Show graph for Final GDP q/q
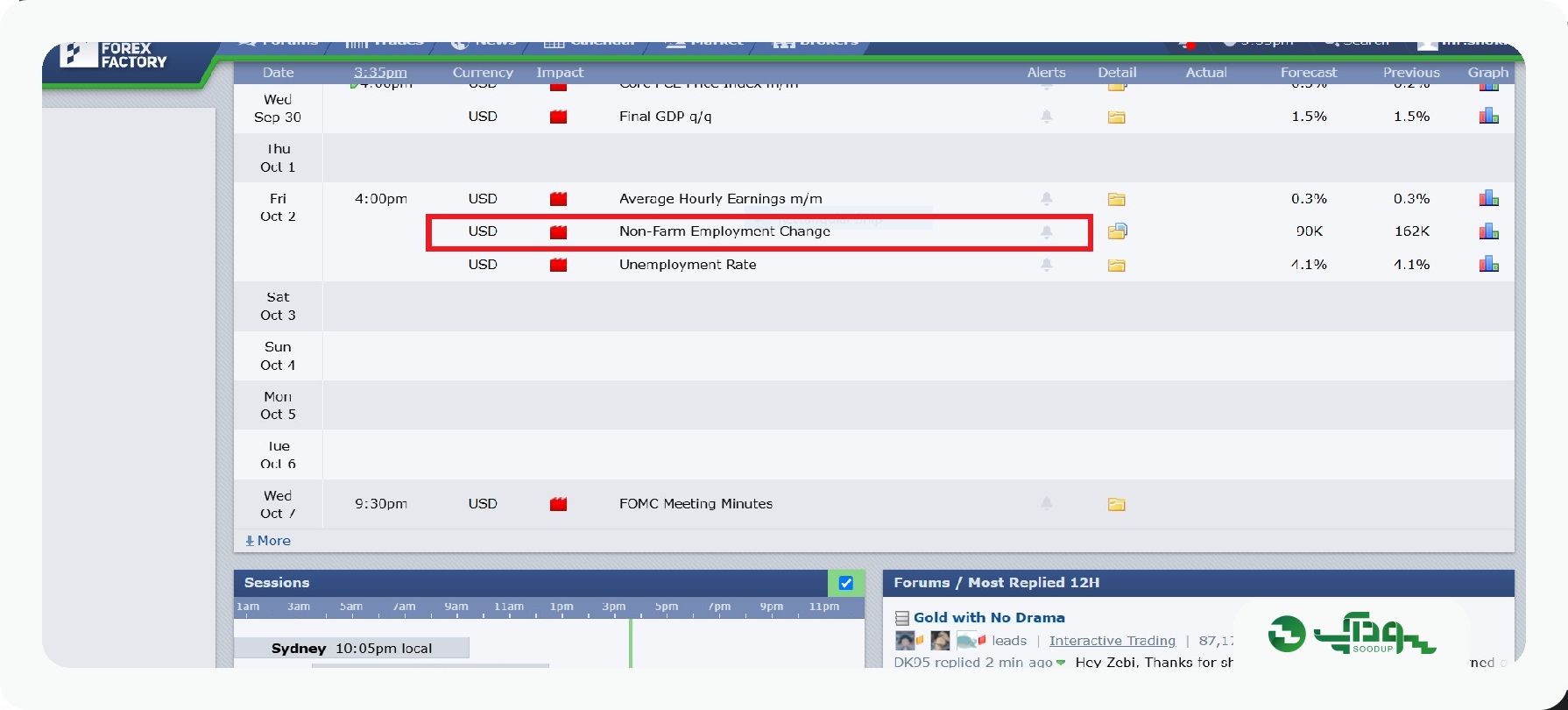1568x710 pixels. (1488, 116)
